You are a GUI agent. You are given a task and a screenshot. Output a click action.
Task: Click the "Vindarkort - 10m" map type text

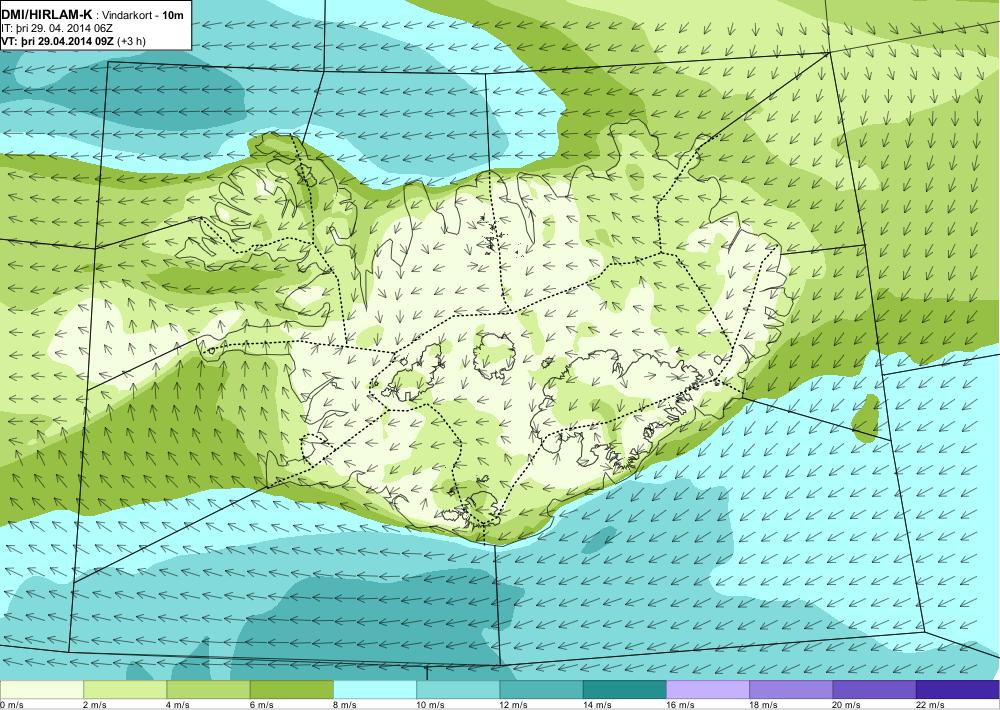(x=142, y=16)
